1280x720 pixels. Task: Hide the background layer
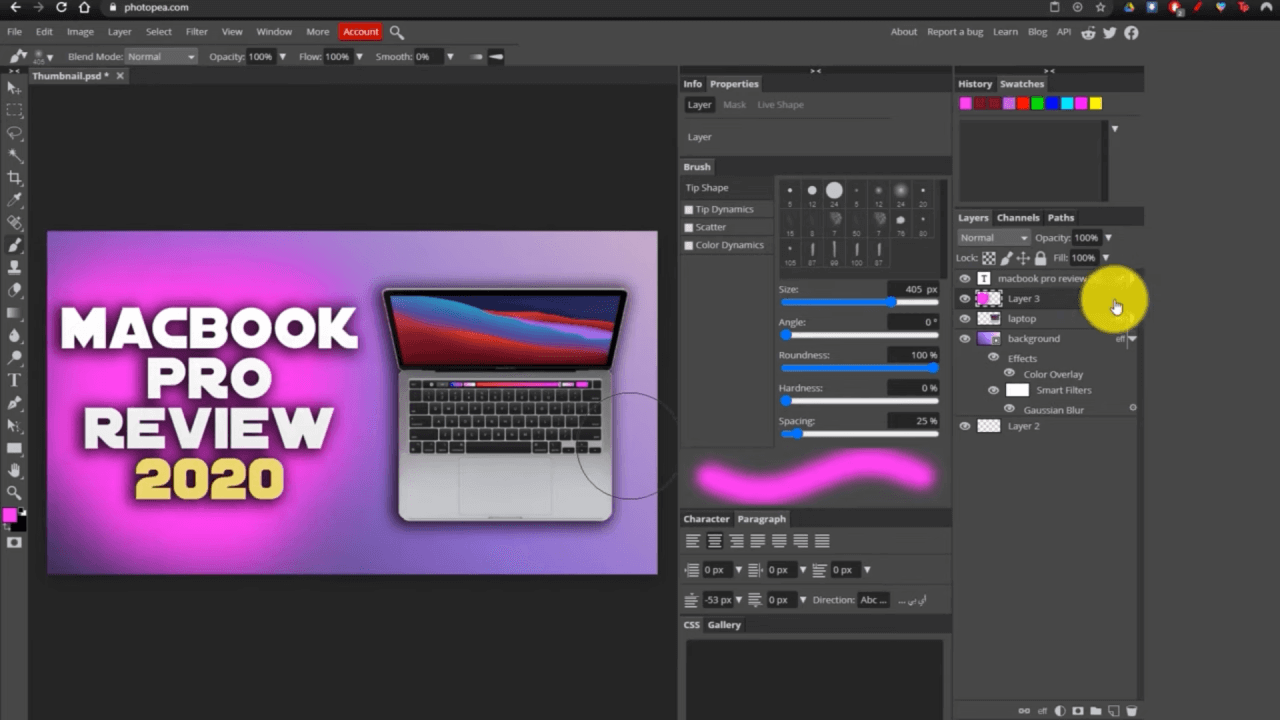coord(965,339)
